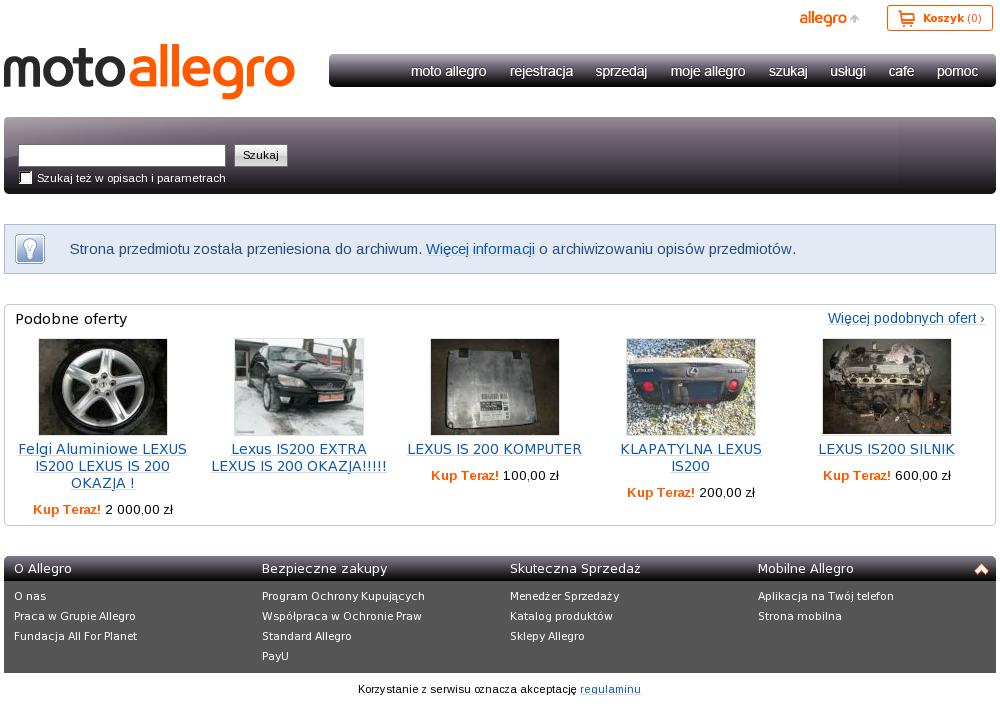
Task: Open the 'sprzedaj' menu item
Action: coord(621,71)
